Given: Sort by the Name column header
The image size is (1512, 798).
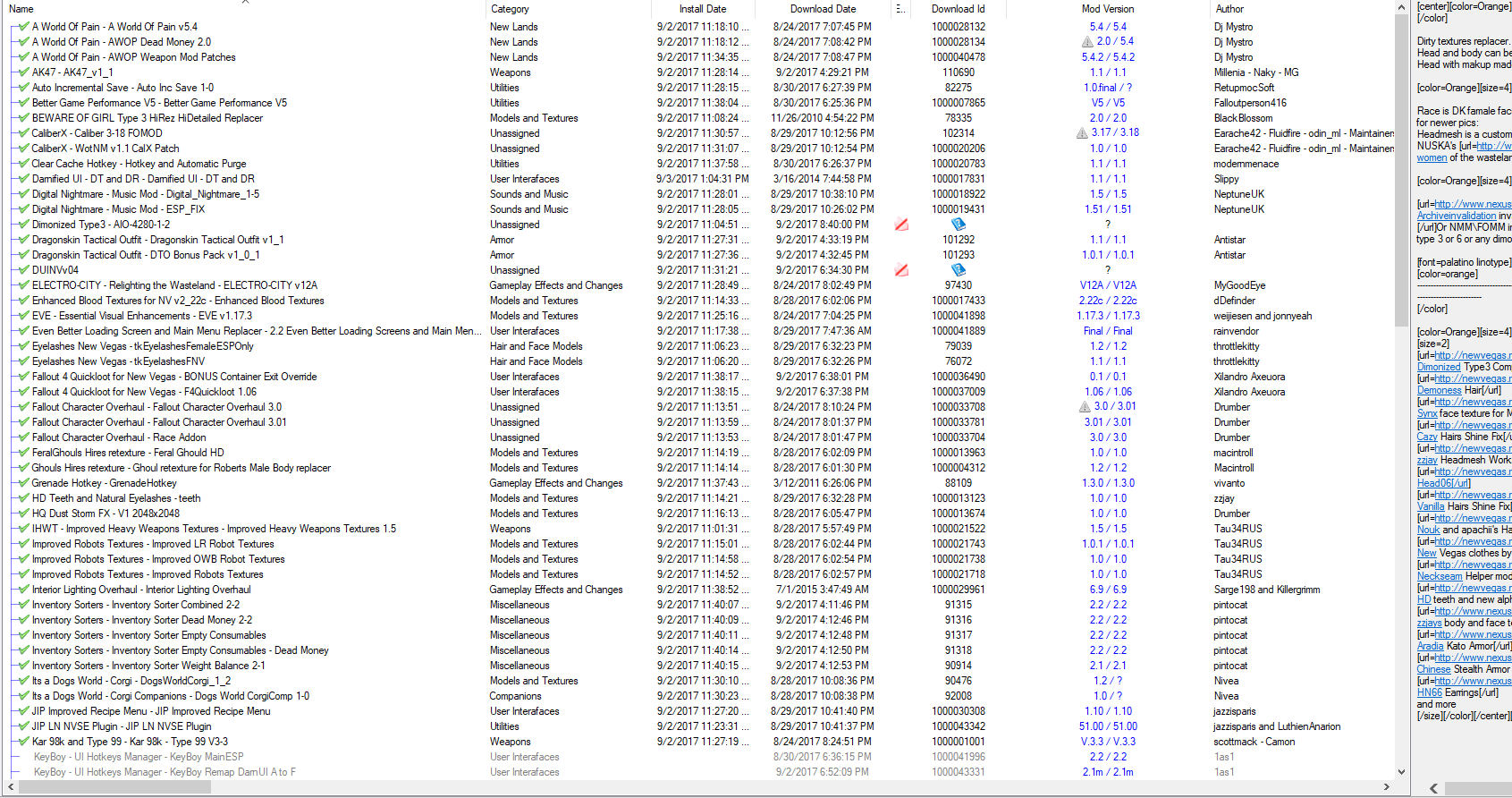Looking at the screenshot, I should point(243,9).
